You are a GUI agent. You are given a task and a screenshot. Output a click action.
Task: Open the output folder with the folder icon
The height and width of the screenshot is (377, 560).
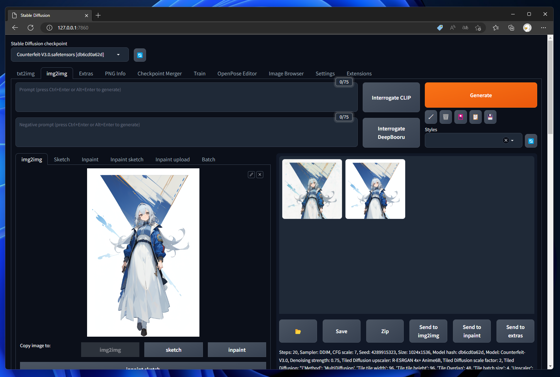pos(298,331)
